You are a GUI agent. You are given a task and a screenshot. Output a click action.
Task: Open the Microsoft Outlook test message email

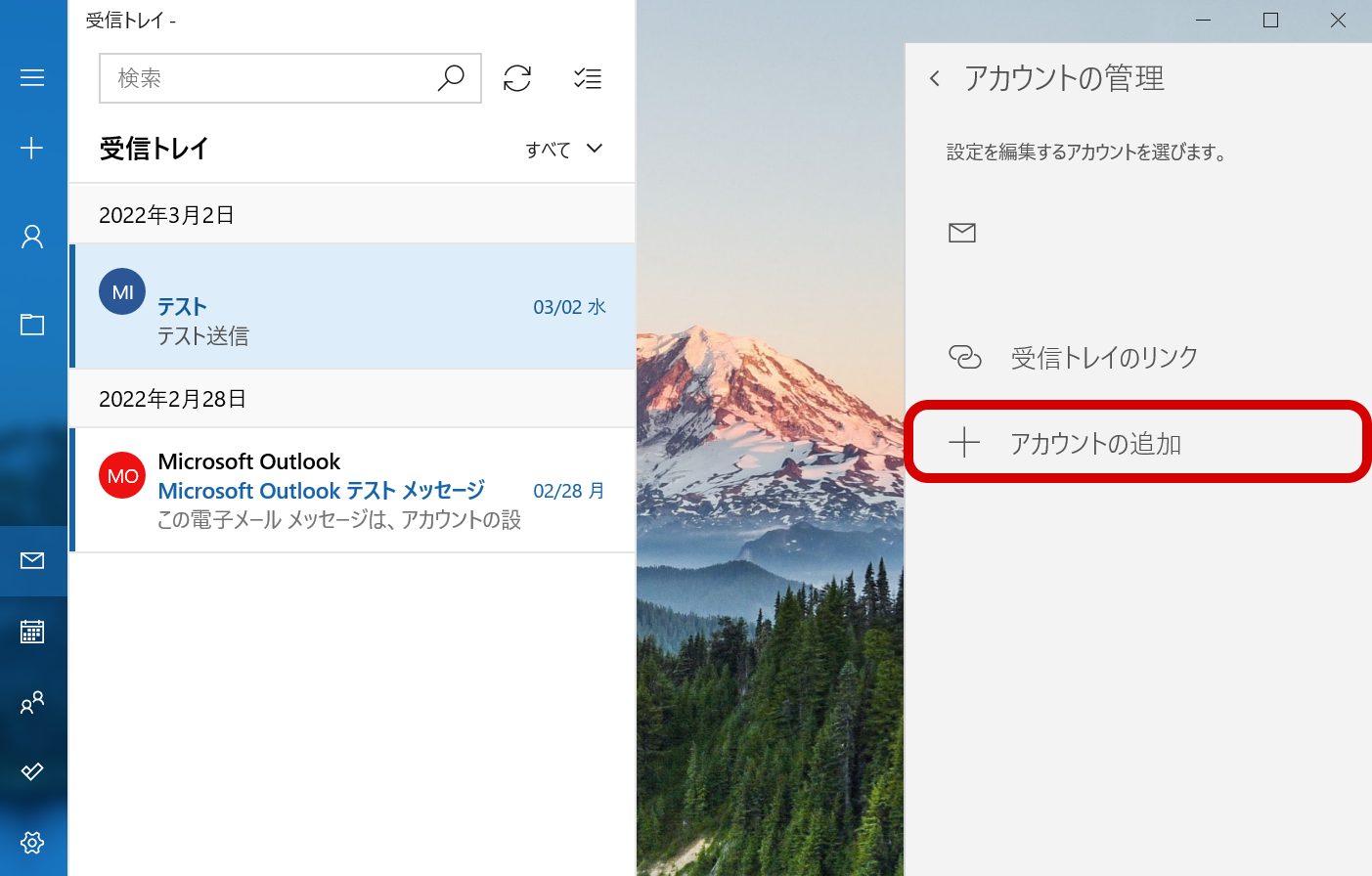[352, 490]
